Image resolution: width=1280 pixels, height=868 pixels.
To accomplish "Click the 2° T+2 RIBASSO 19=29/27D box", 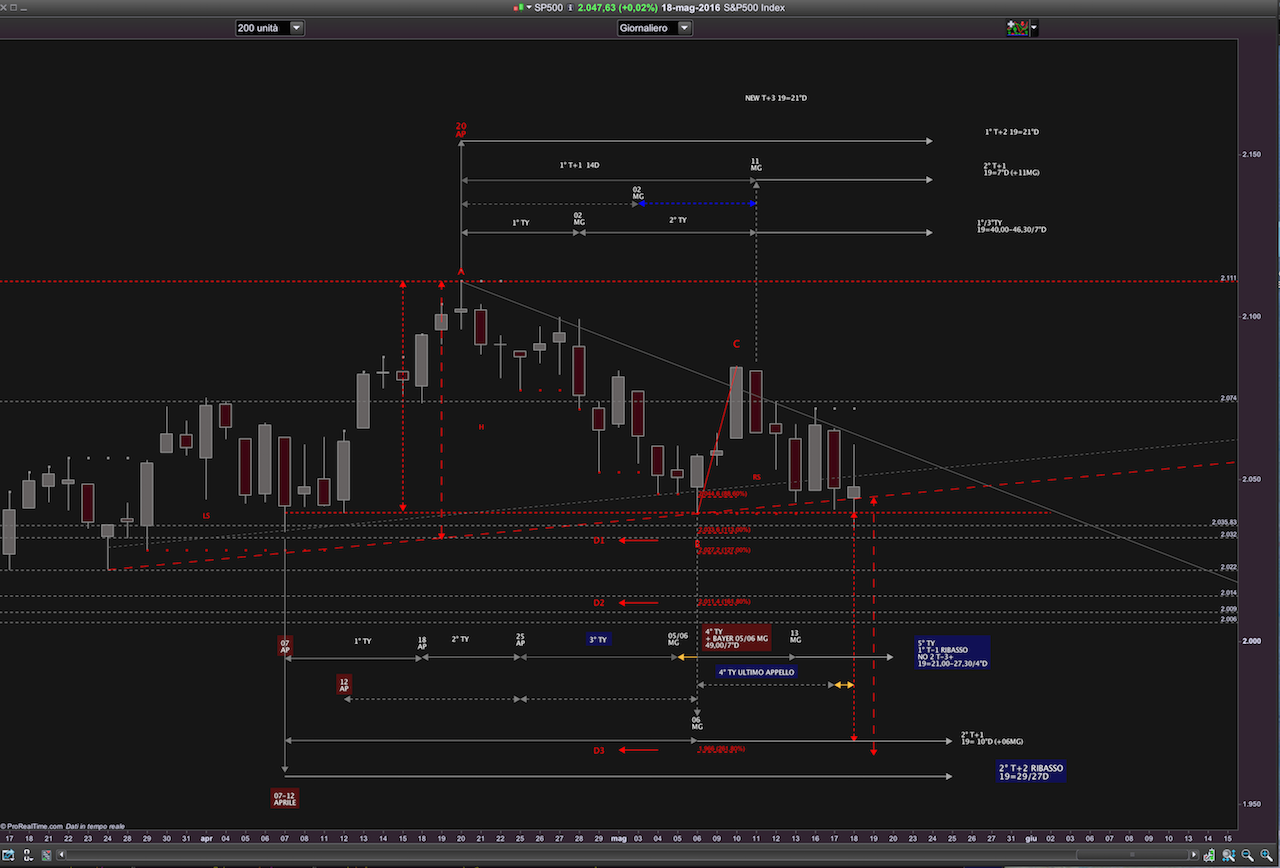I will coord(1032,771).
